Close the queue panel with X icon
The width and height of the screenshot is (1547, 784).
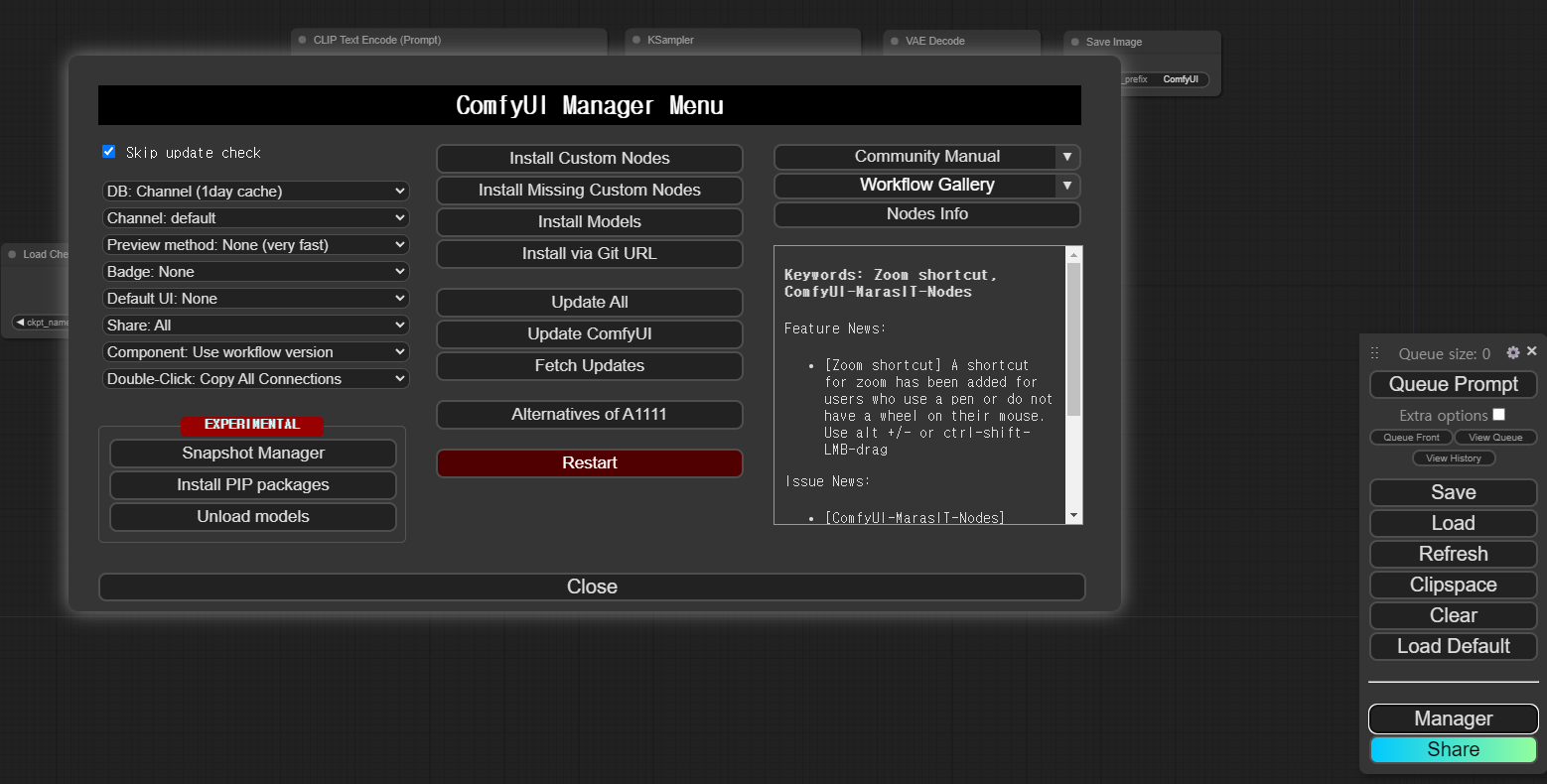click(1532, 351)
